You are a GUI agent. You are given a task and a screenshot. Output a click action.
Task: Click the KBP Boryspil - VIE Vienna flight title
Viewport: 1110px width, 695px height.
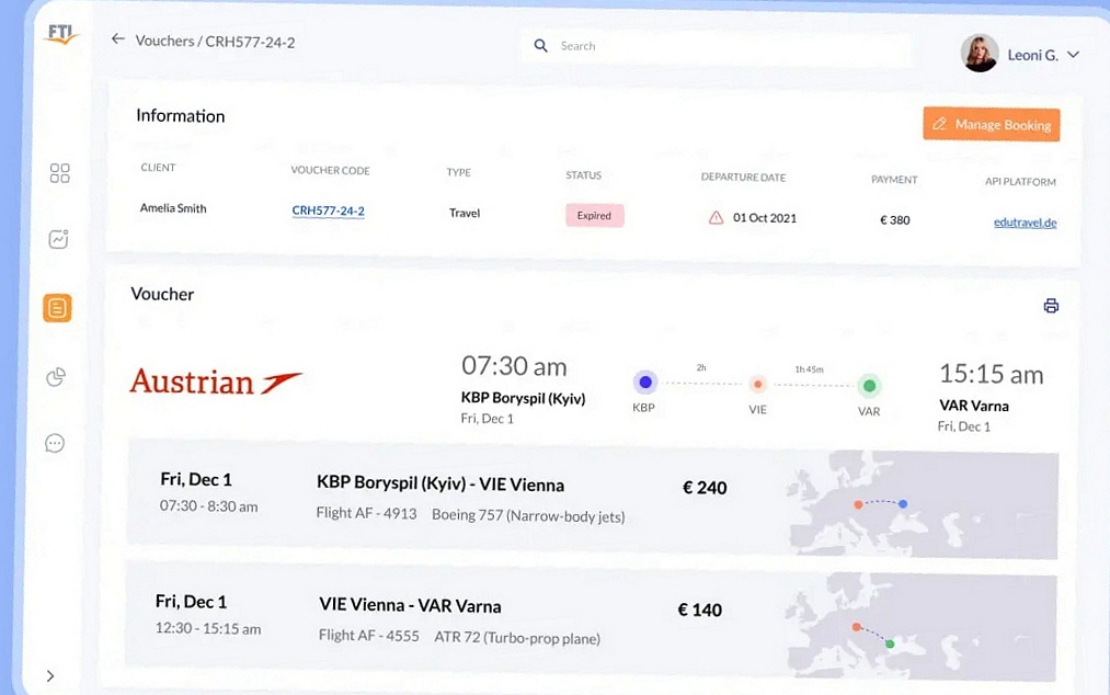(x=440, y=484)
